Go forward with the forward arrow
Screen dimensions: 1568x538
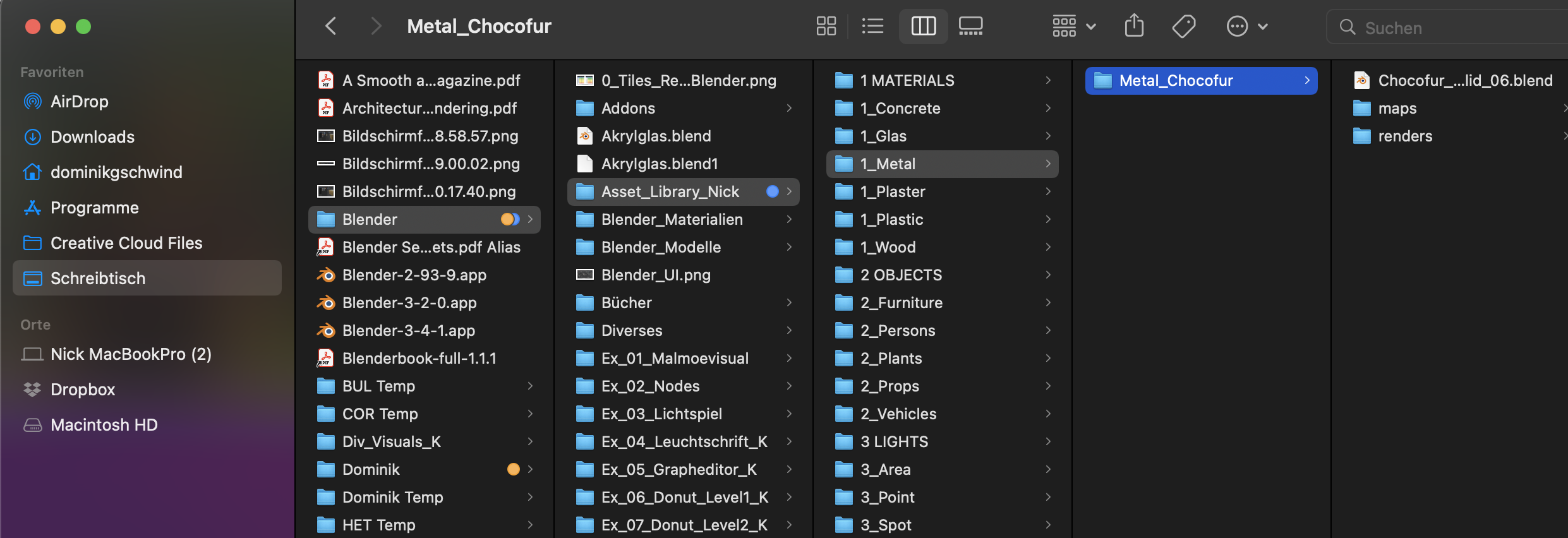point(376,27)
